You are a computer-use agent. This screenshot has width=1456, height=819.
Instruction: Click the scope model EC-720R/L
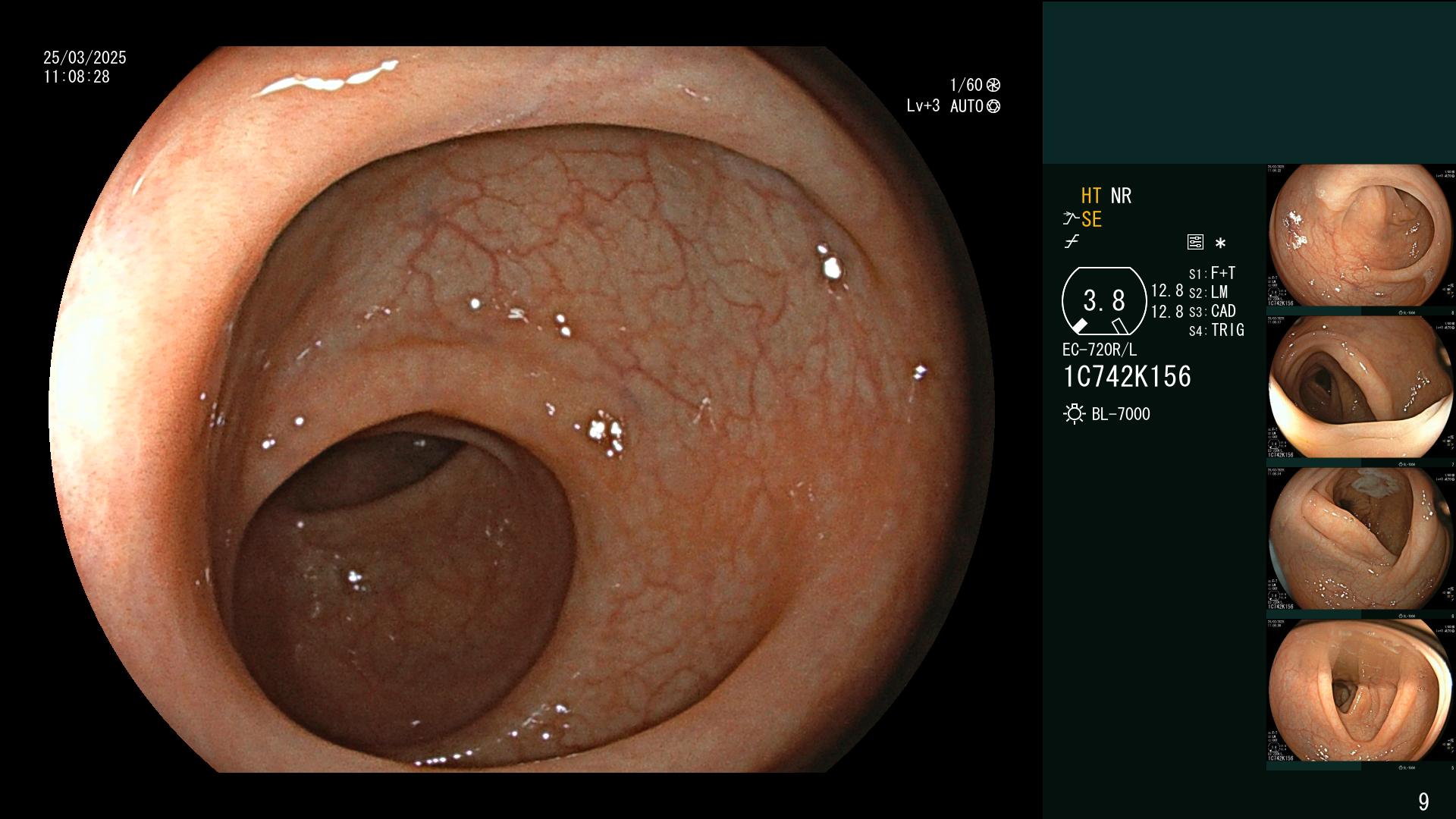point(1100,350)
